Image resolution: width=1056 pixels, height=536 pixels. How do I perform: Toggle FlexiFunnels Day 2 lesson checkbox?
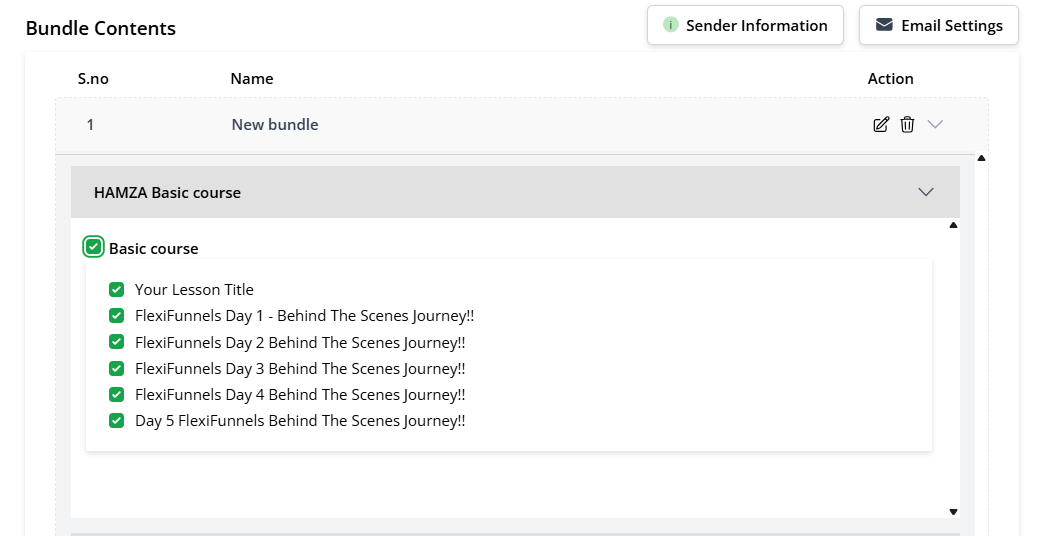click(116, 342)
